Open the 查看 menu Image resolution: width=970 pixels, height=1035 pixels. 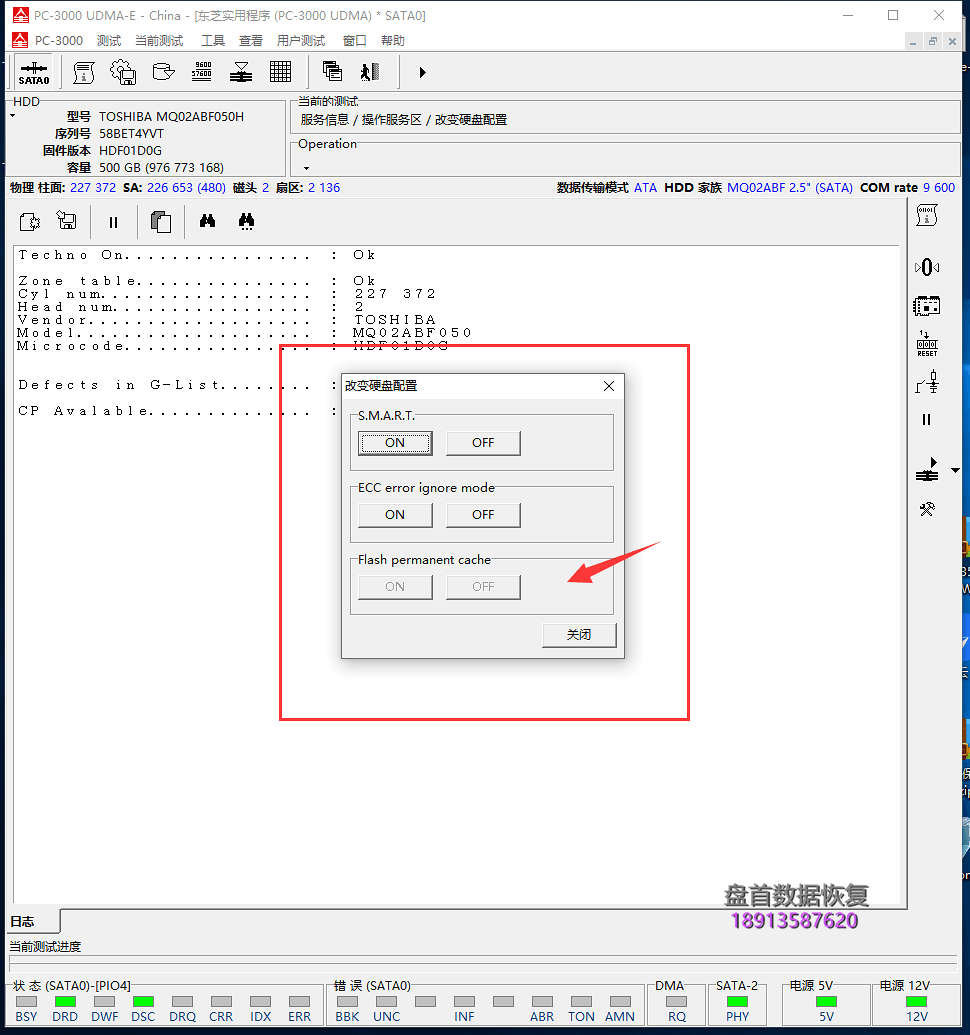tap(251, 41)
